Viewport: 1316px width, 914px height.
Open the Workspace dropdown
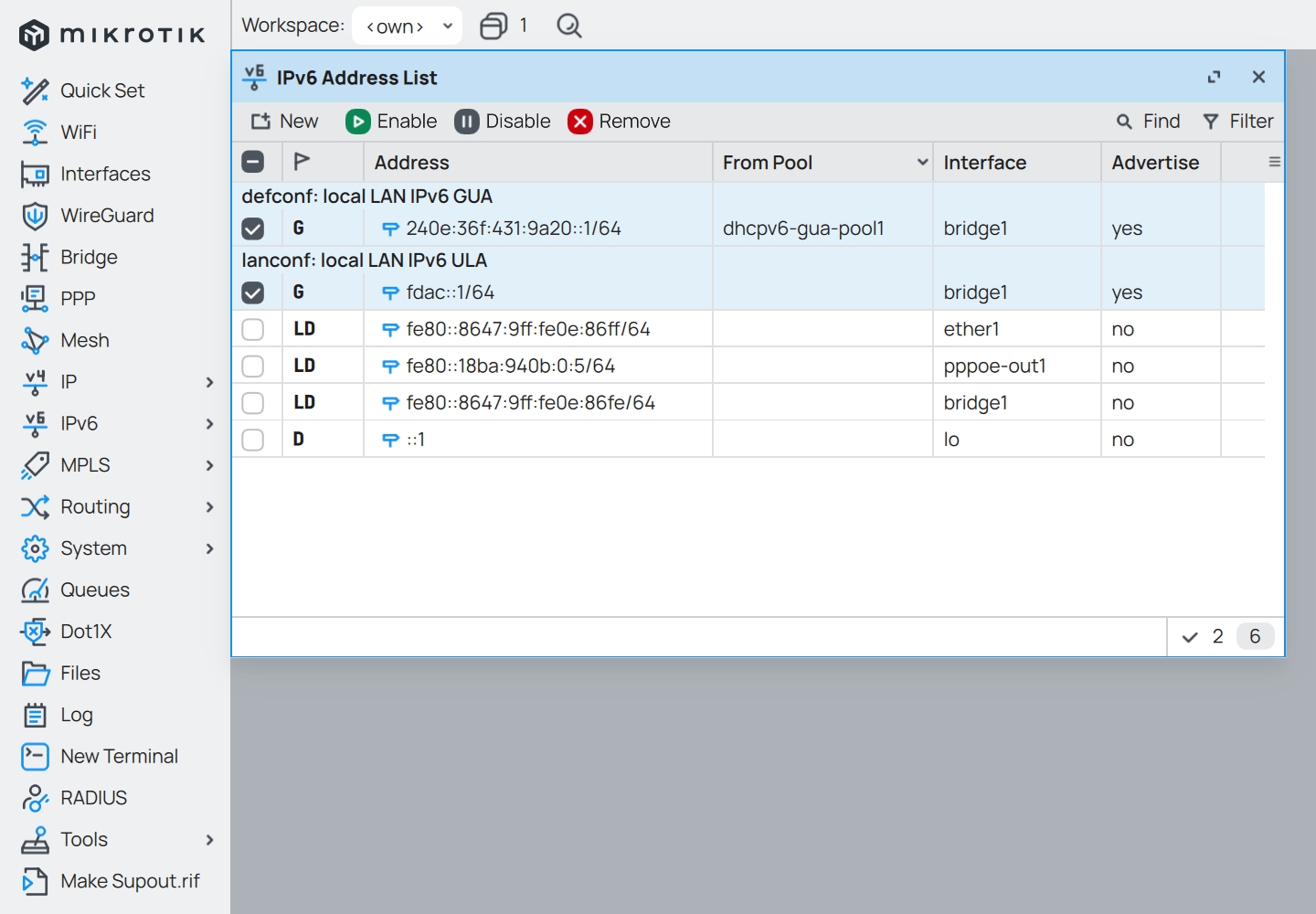407,26
